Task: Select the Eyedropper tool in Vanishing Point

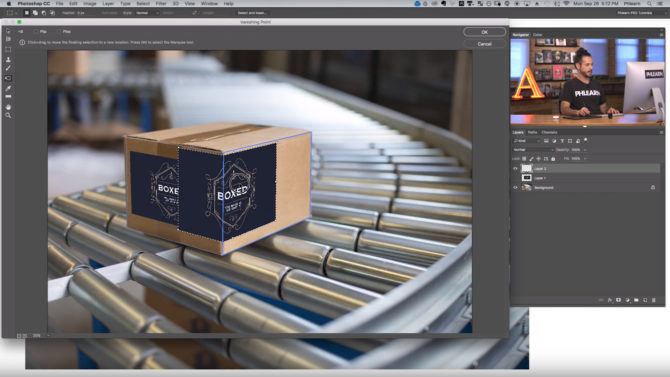Action: click(8, 88)
